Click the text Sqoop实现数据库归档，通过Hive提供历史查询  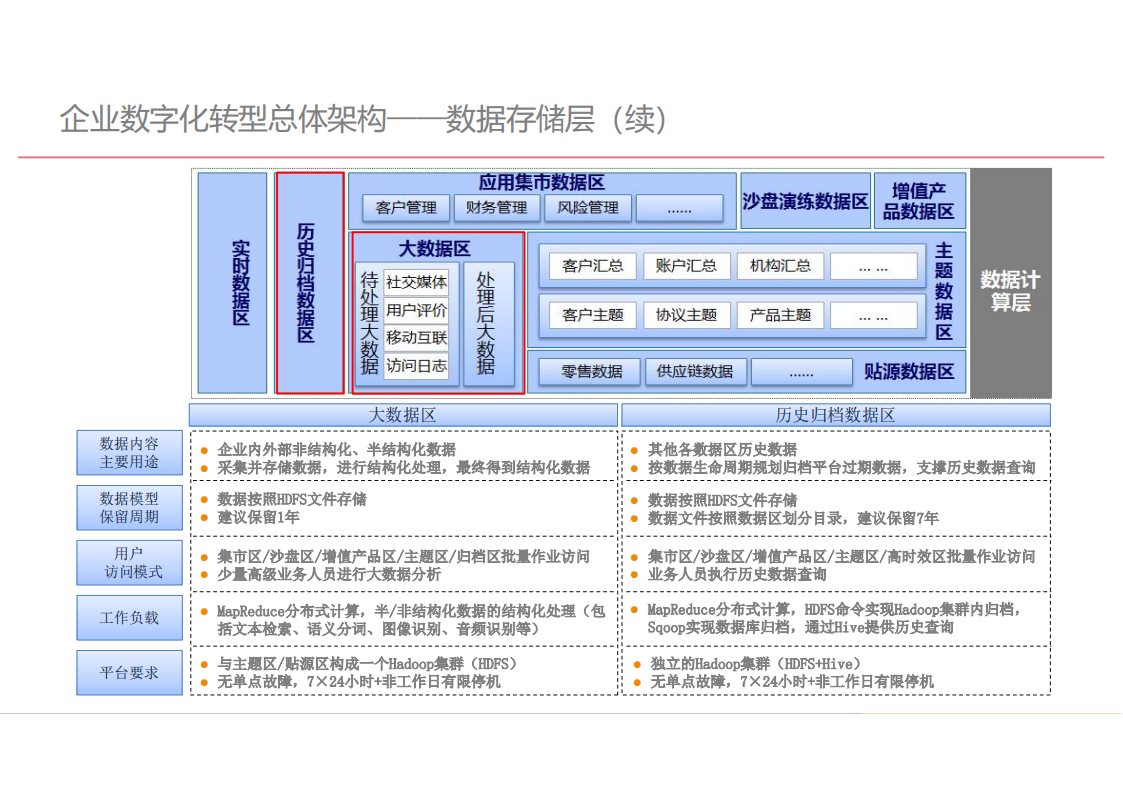pyautogui.click(x=800, y=627)
